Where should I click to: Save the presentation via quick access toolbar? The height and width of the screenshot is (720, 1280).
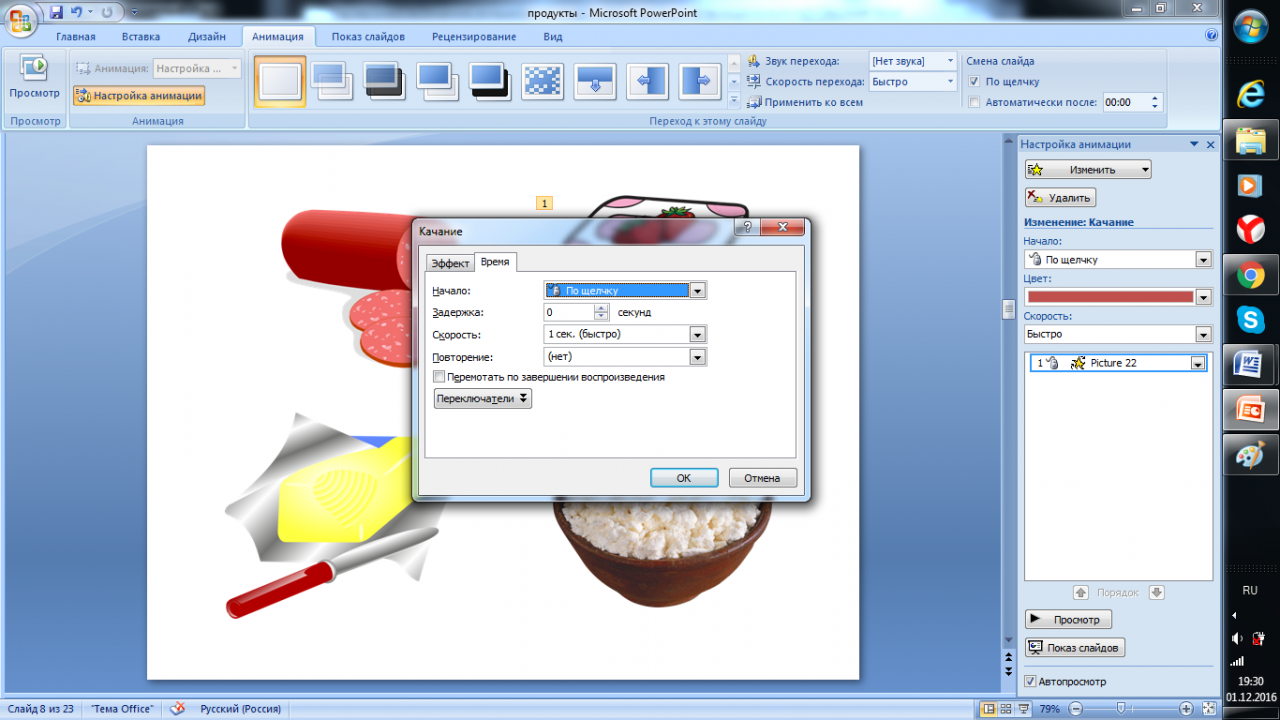(x=56, y=12)
